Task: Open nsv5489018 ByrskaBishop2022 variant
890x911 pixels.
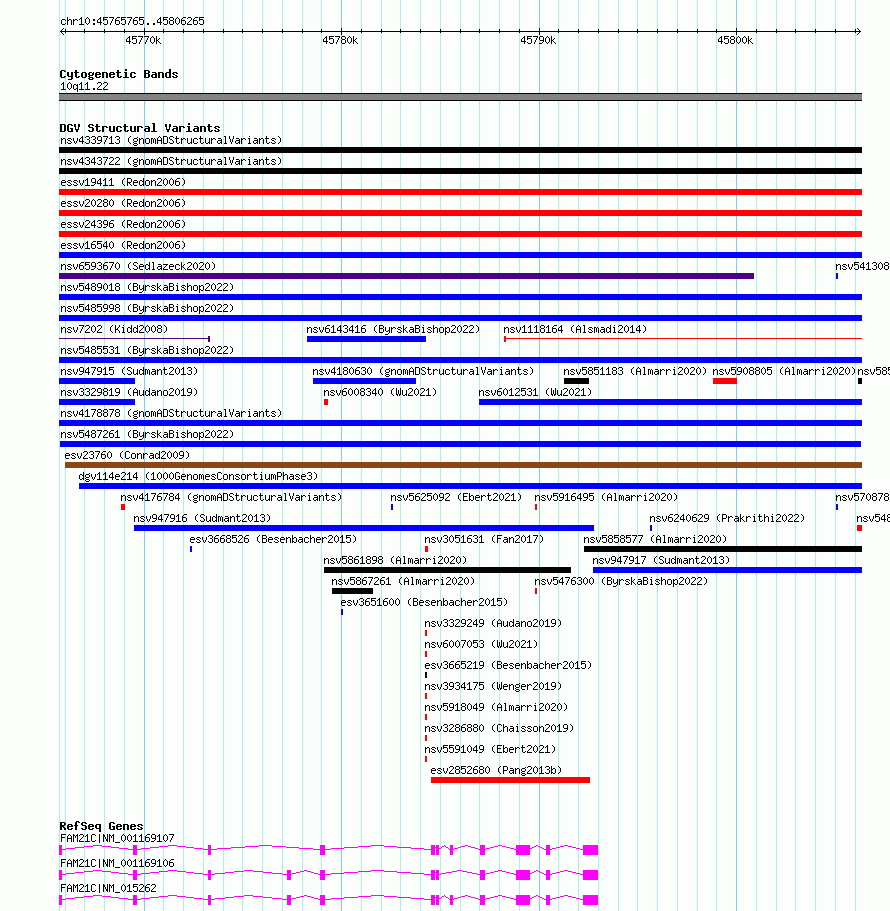Action: click(x=147, y=288)
